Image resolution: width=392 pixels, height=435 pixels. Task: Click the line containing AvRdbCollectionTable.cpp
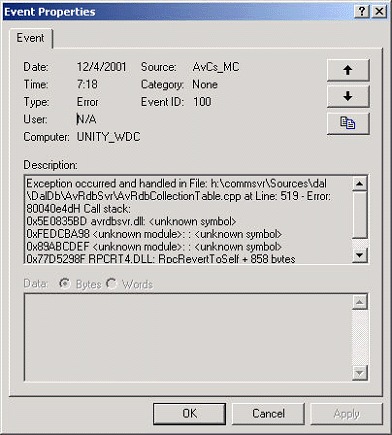click(x=179, y=196)
